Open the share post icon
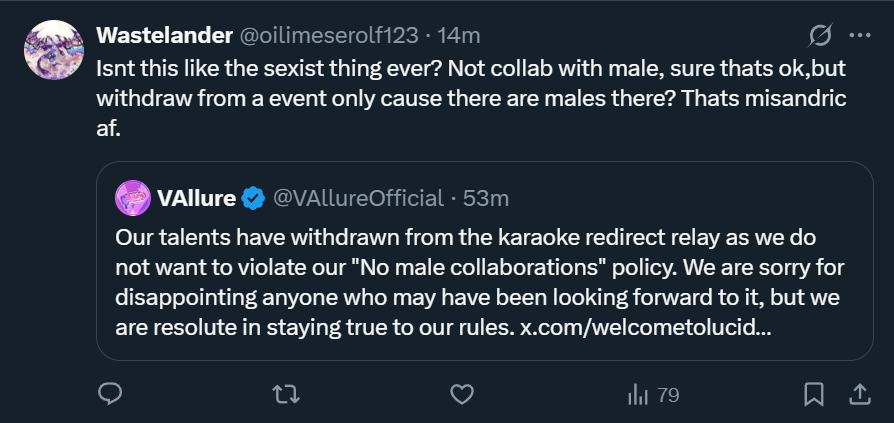The width and height of the screenshot is (894, 423). point(859,394)
